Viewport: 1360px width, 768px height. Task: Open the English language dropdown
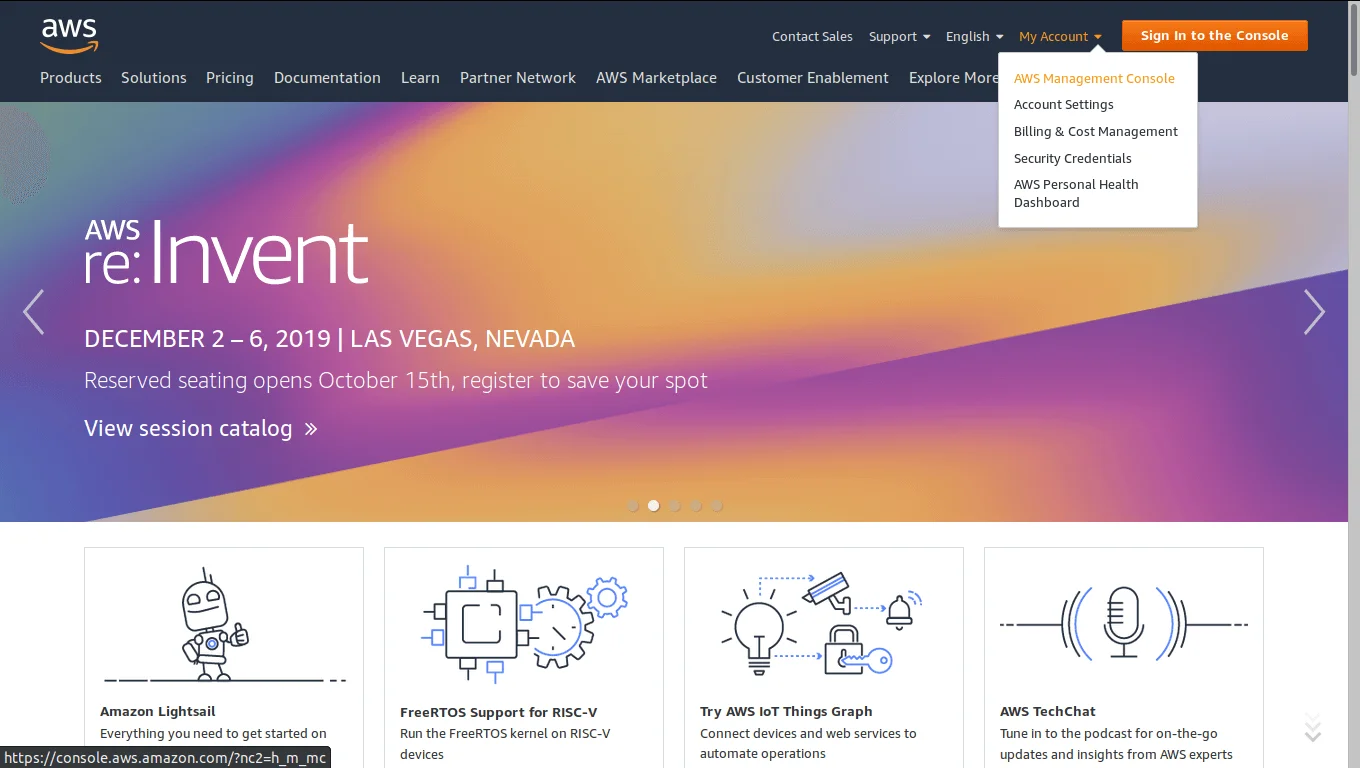pyautogui.click(x=974, y=37)
